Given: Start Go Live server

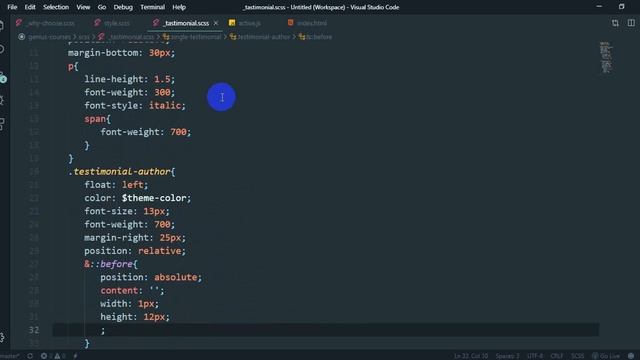Looking at the screenshot, I should 606,356.
